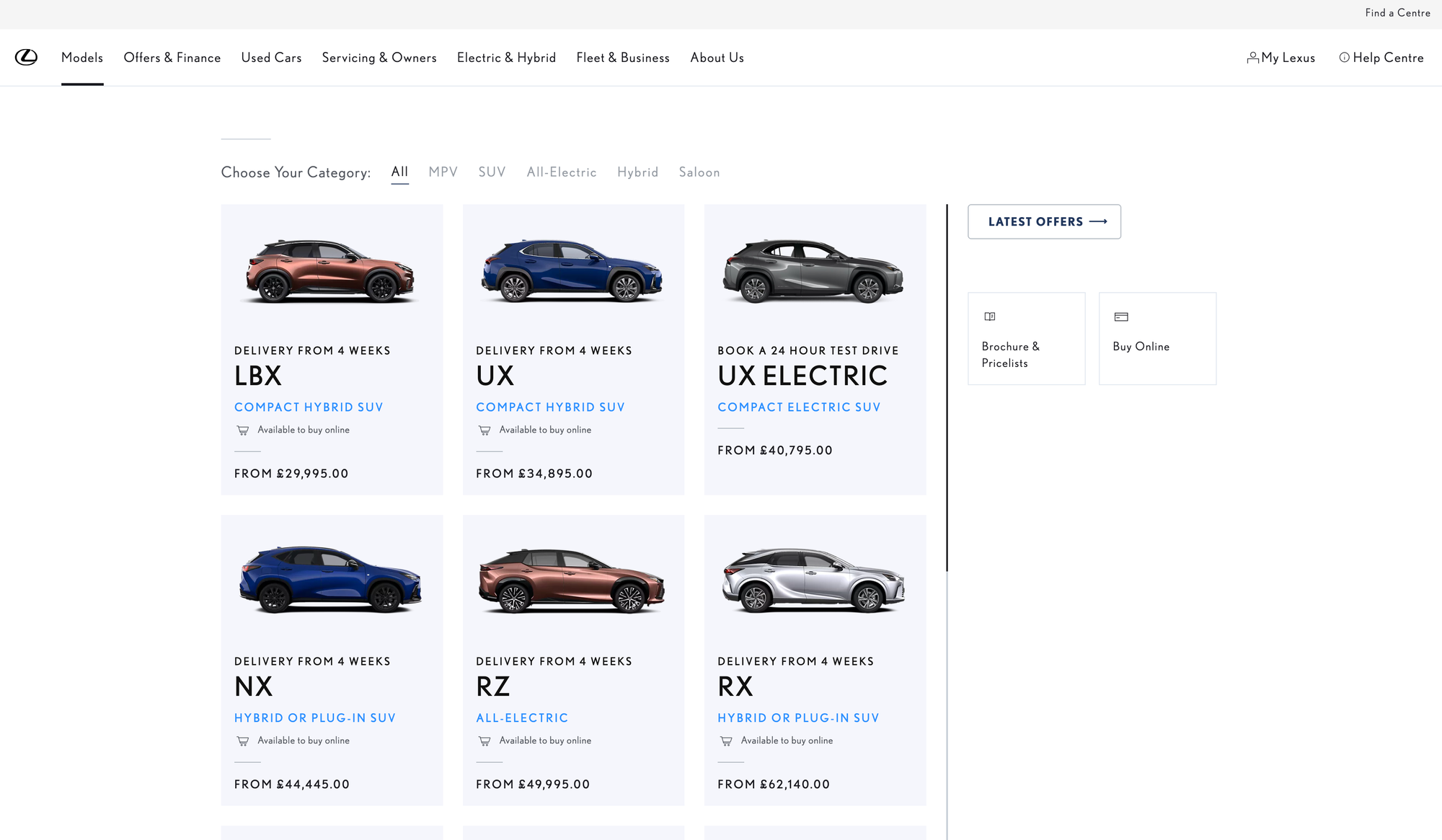Open the Find a Centre link
Viewport: 1442px width, 840px height.
coord(1397,13)
